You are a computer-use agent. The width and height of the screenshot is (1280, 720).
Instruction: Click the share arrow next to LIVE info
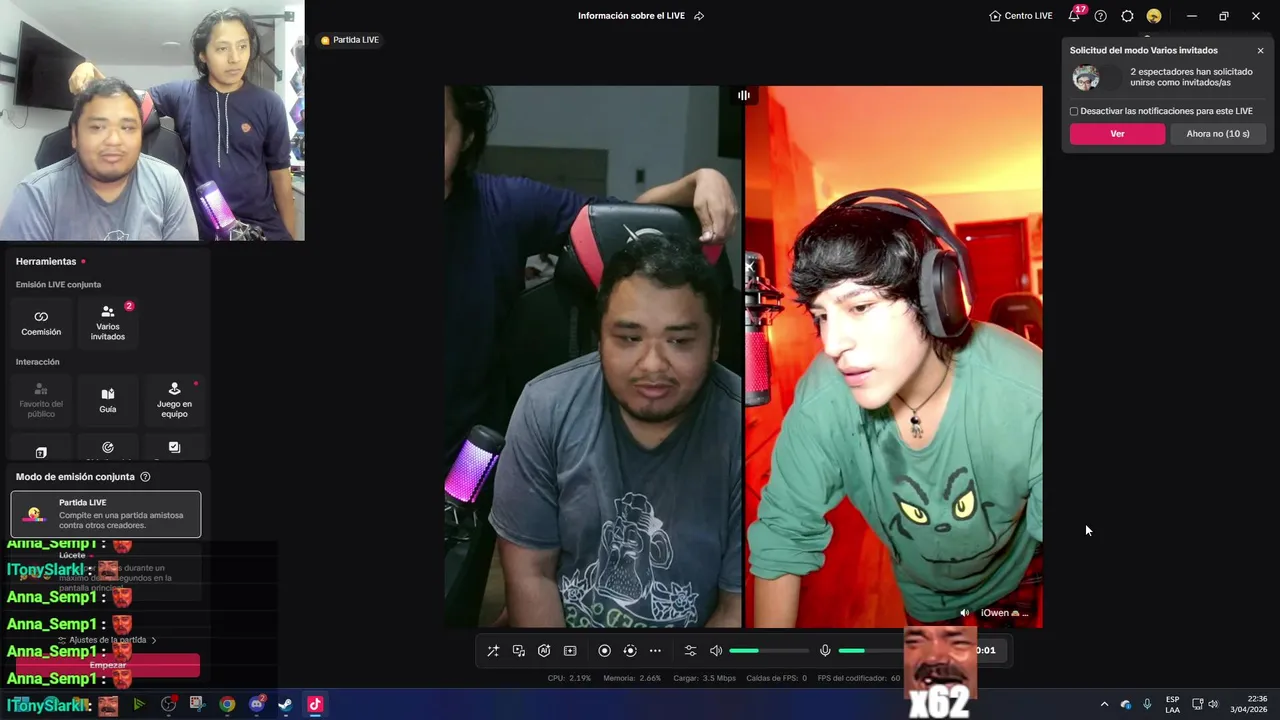pos(699,16)
